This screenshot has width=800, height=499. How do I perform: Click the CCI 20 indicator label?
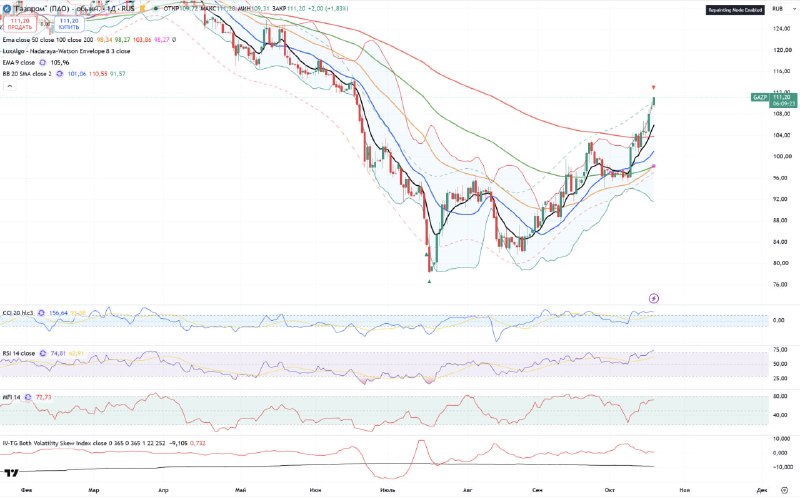18,313
